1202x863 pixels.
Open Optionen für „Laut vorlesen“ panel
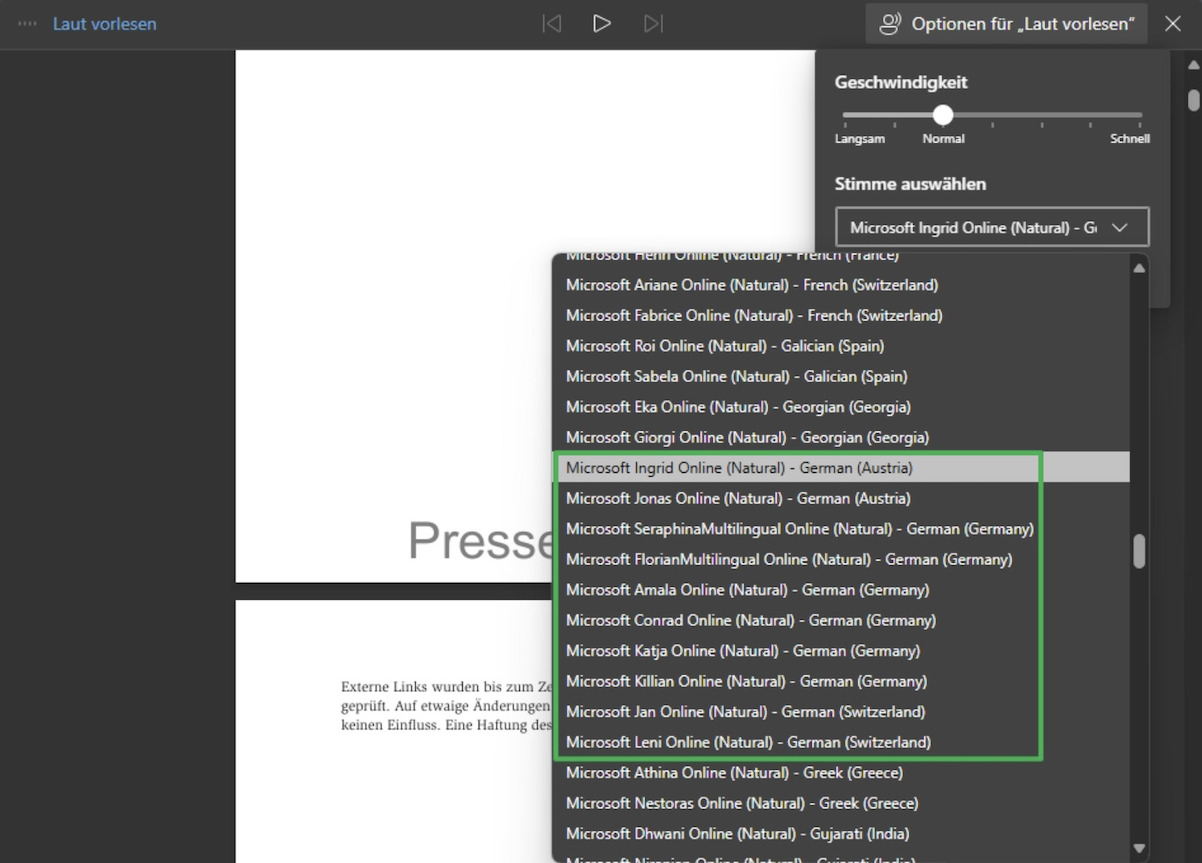point(1006,23)
